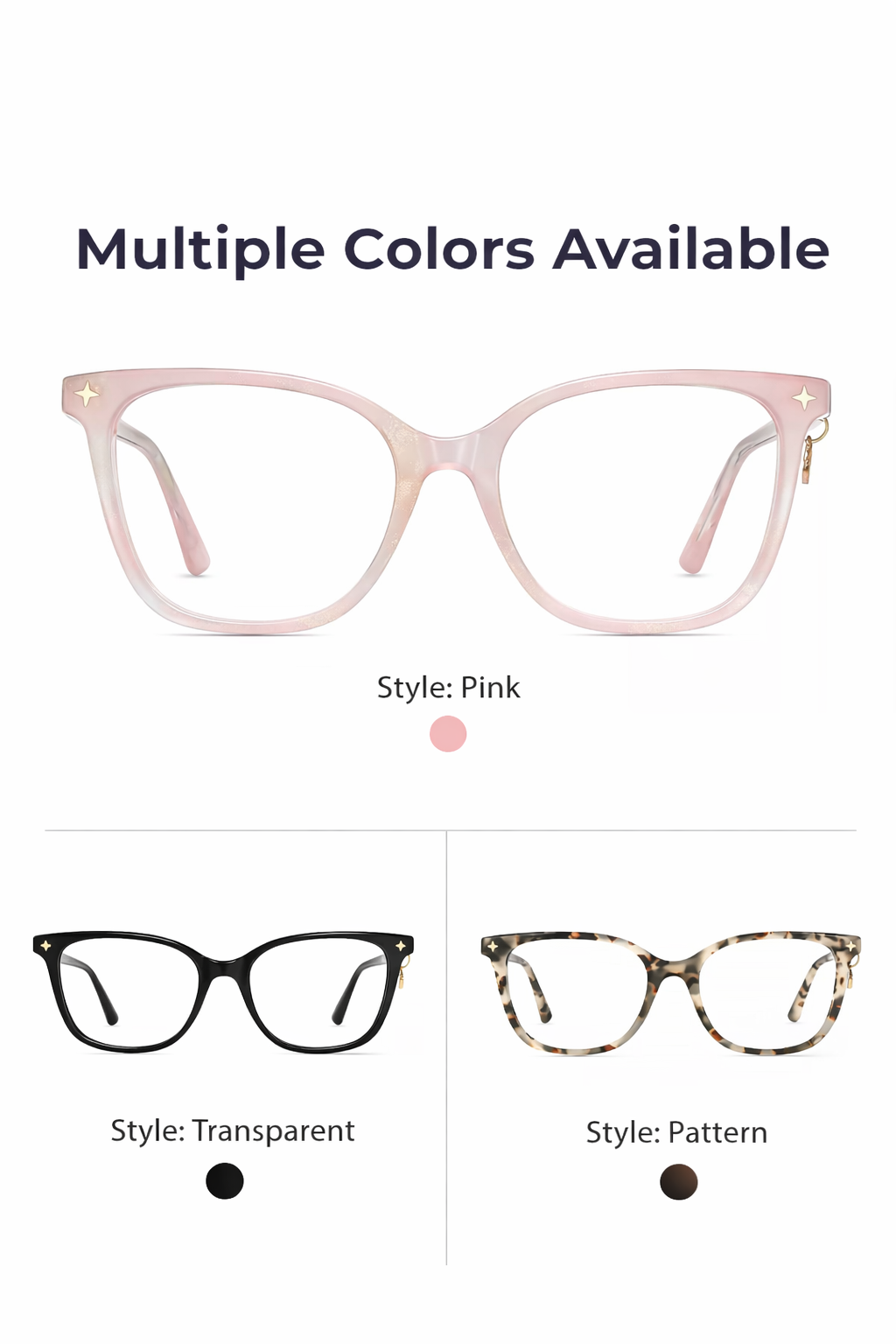Image resolution: width=896 pixels, height=1344 pixels.
Task: Click the 'Multiple Colors Available' heading
Action: point(452,250)
